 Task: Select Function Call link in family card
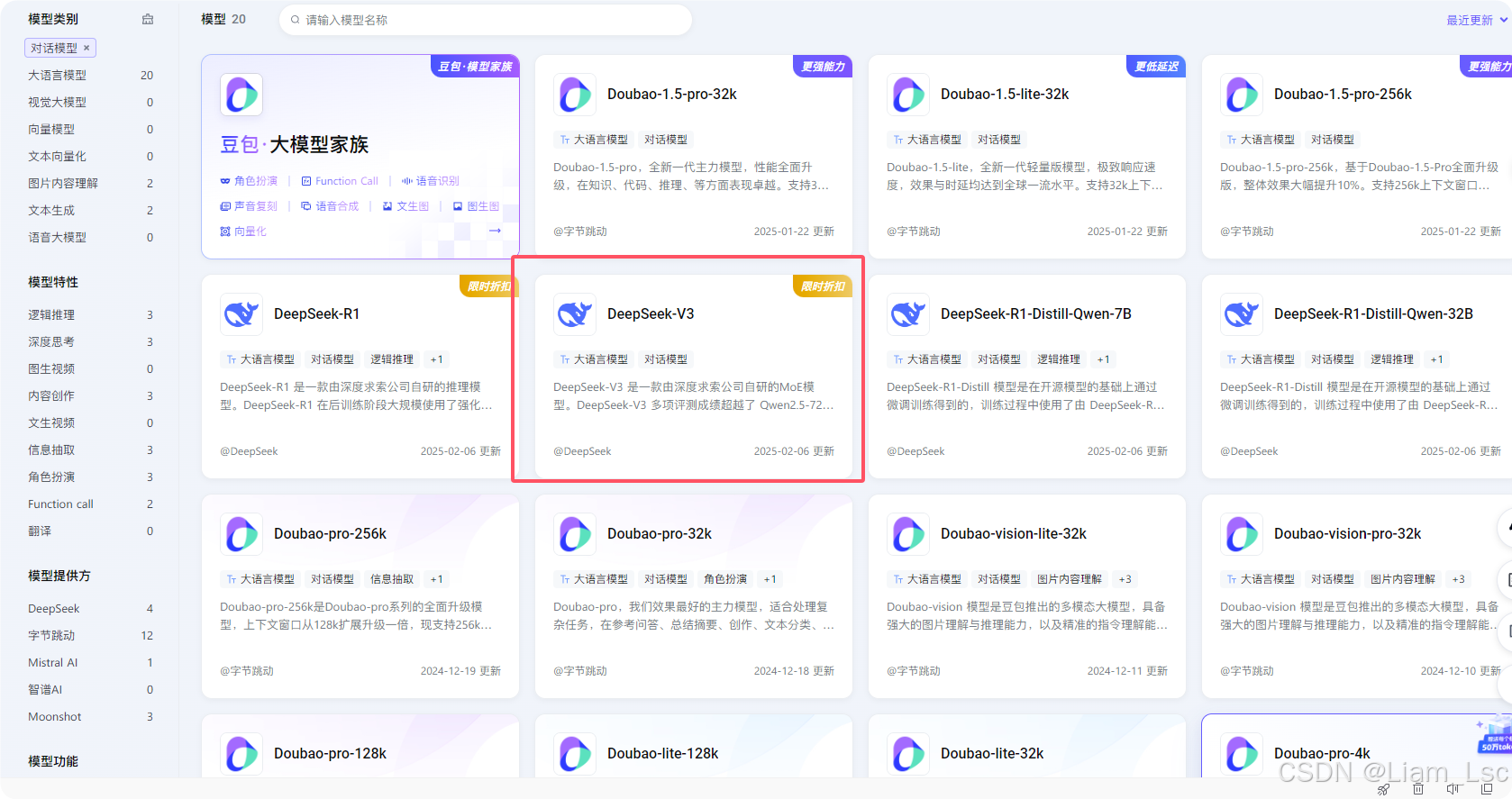tap(340, 181)
